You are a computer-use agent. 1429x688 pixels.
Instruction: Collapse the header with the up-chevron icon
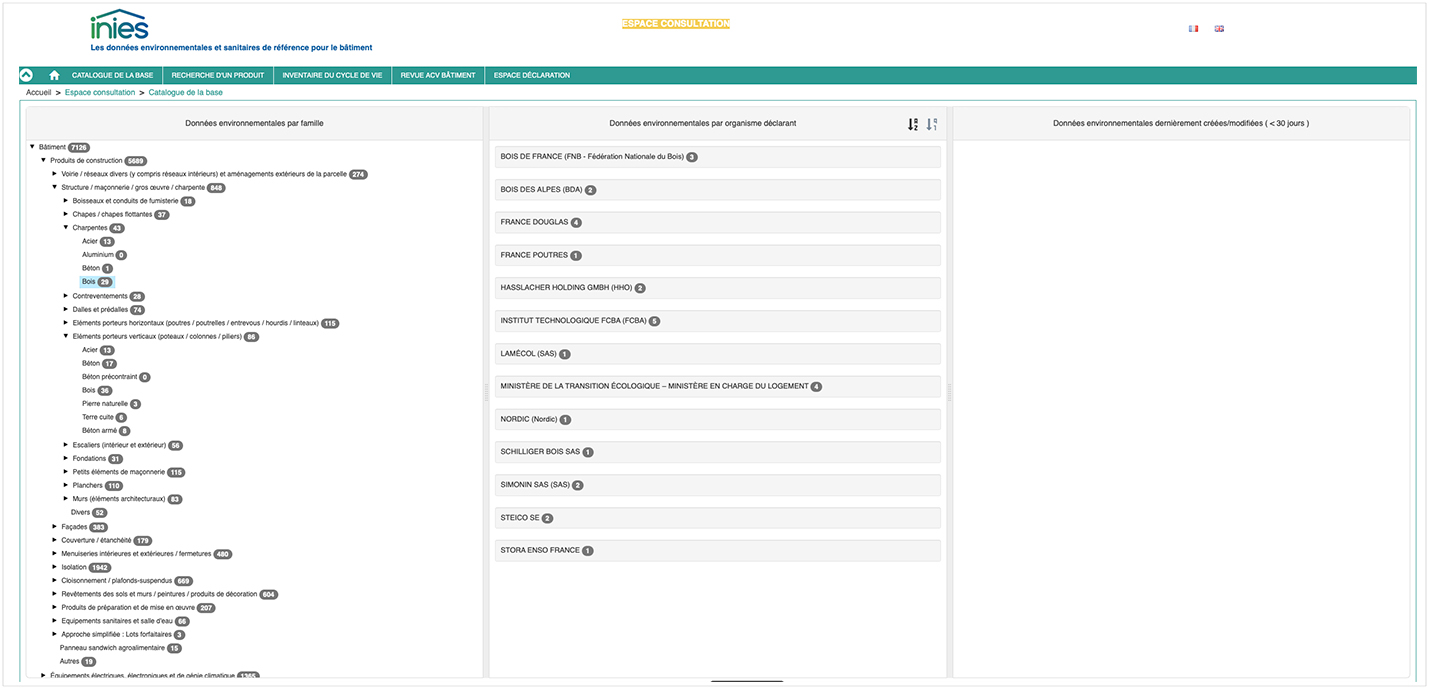click(x=26, y=75)
